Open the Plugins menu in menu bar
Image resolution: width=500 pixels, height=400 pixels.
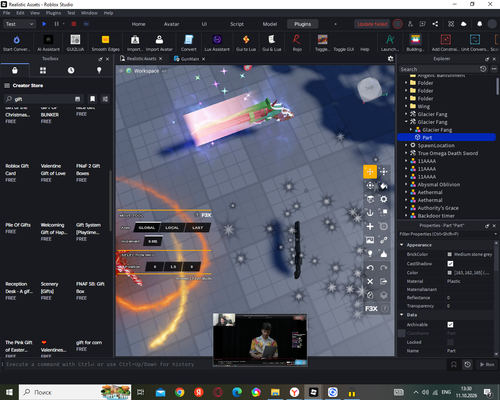pos(53,13)
